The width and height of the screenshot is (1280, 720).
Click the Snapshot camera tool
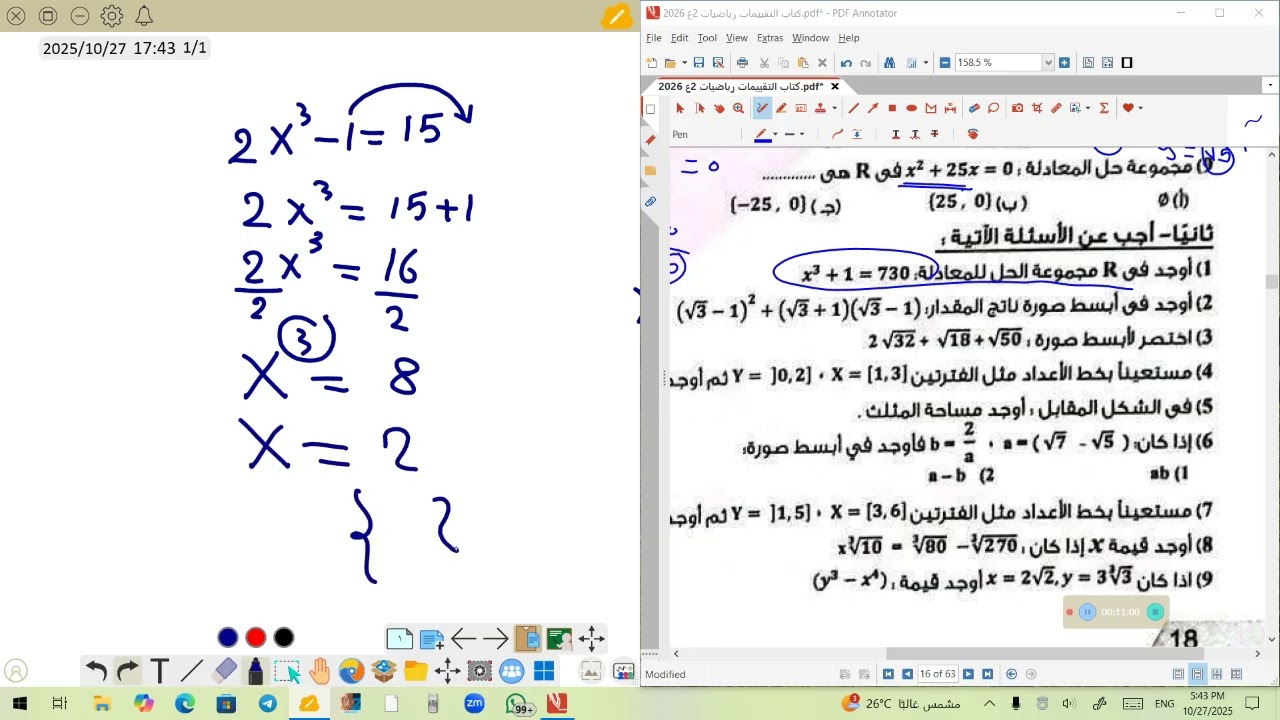click(x=1017, y=108)
